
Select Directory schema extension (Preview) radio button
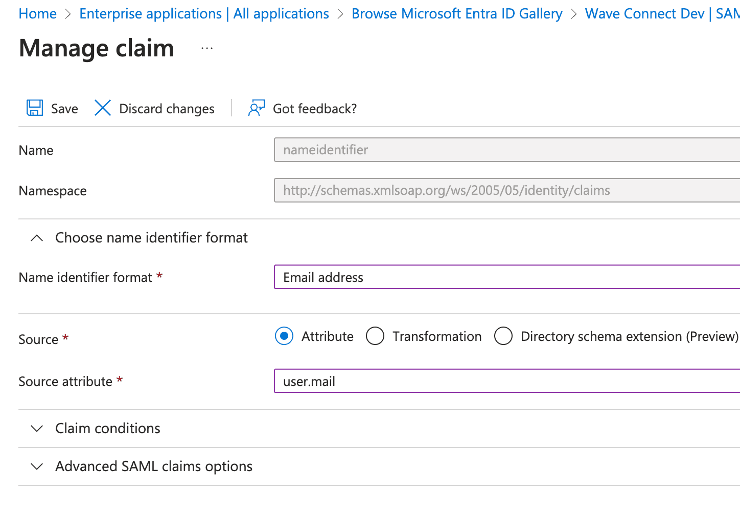(503, 336)
